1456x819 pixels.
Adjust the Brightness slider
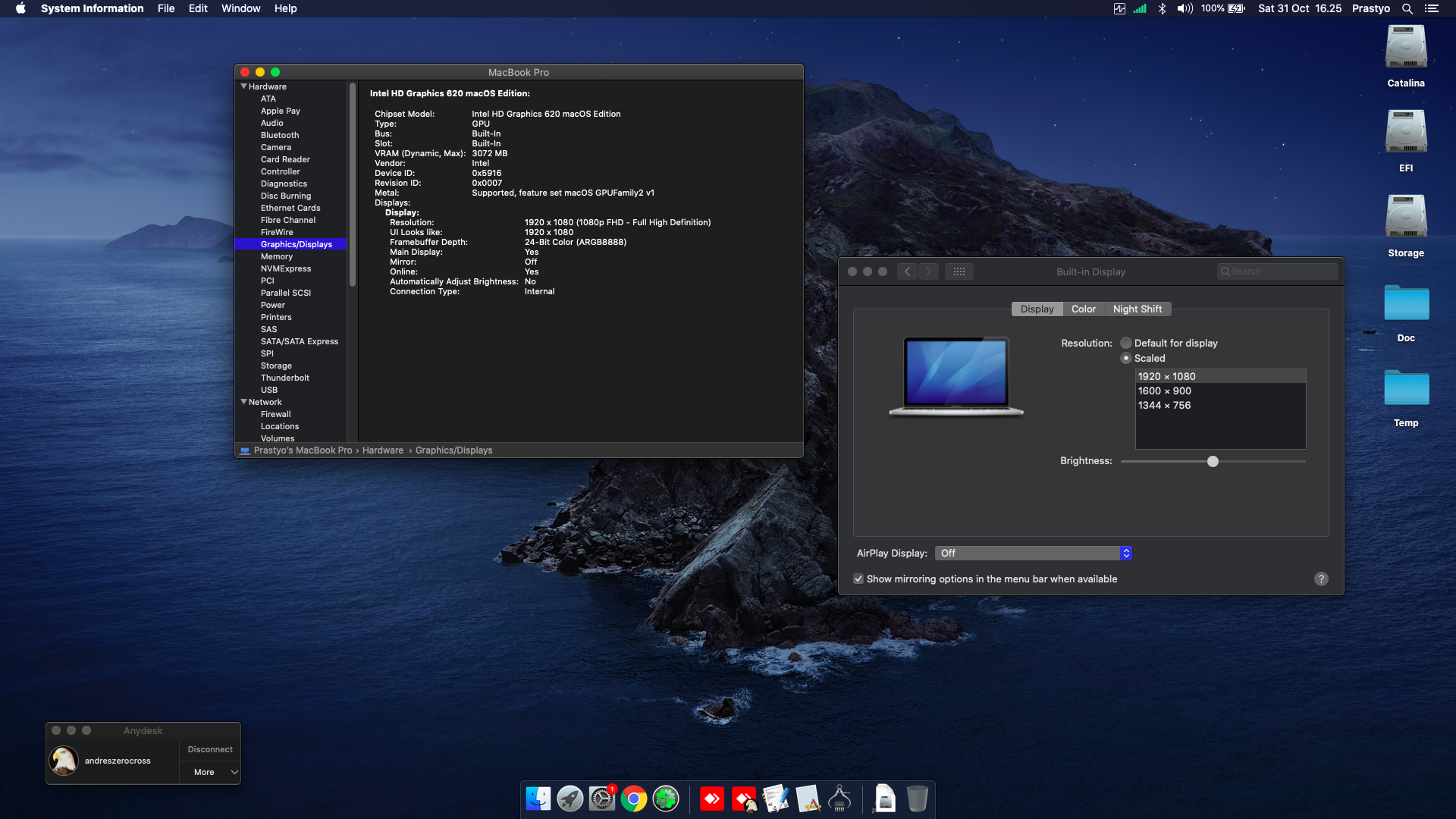pyautogui.click(x=1213, y=461)
